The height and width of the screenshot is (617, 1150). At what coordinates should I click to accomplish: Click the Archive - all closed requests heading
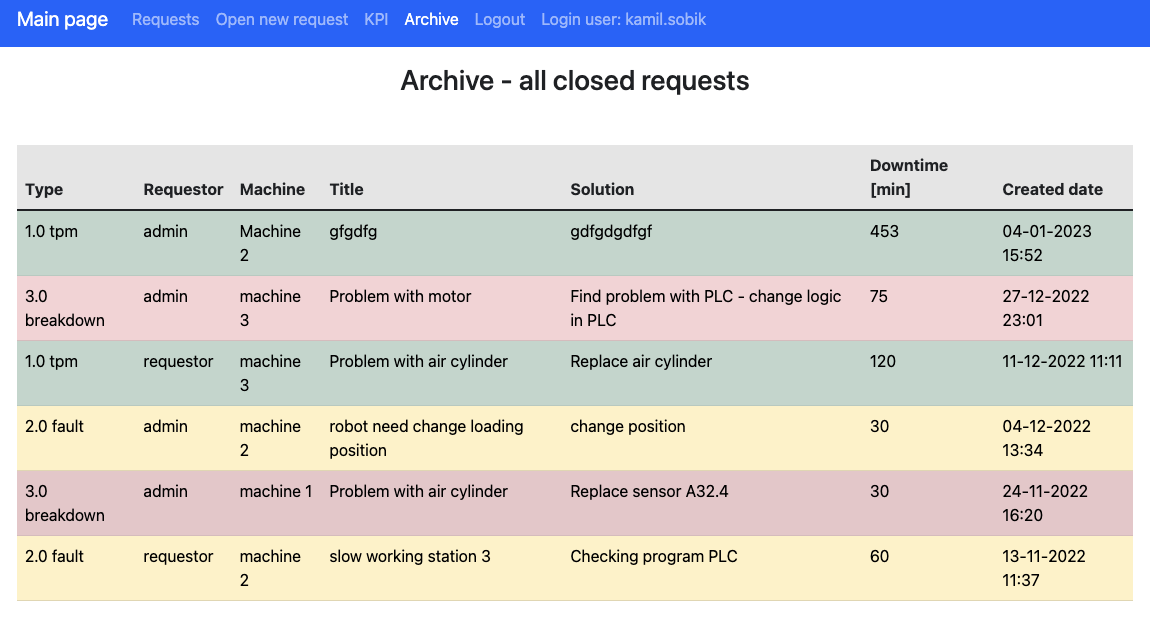pyautogui.click(x=575, y=80)
